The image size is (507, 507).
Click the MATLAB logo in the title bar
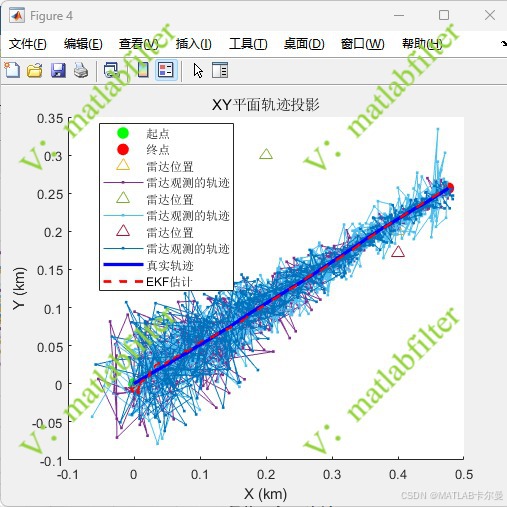click(17, 15)
